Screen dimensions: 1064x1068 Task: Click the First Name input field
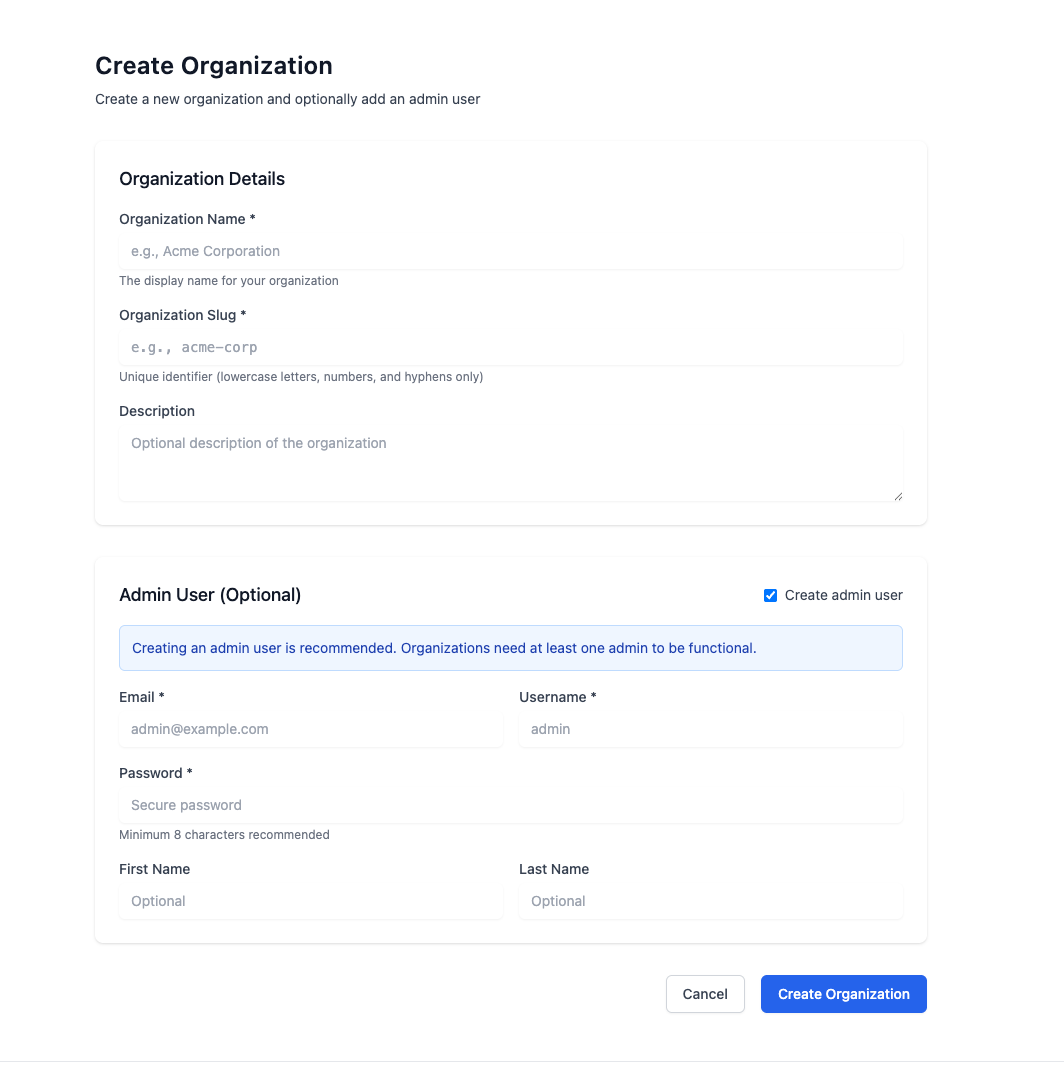311,901
